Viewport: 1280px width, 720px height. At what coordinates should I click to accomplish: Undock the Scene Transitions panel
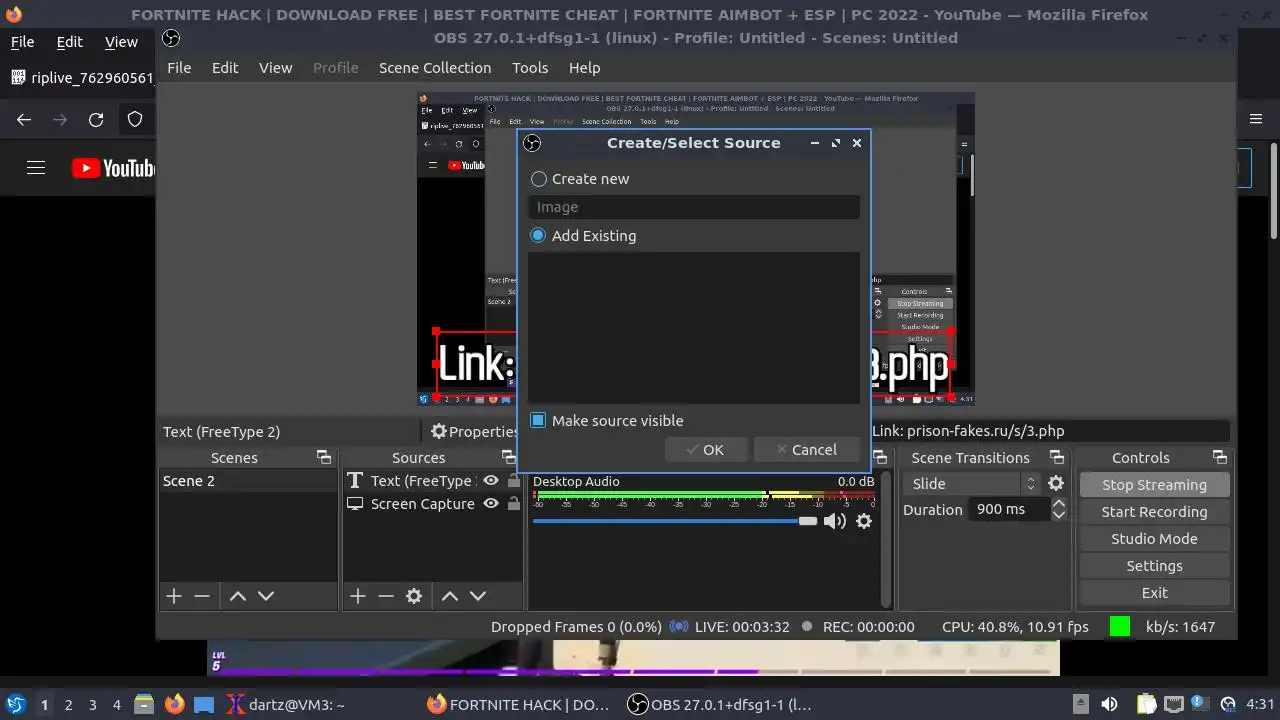(x=1057, y=457)
